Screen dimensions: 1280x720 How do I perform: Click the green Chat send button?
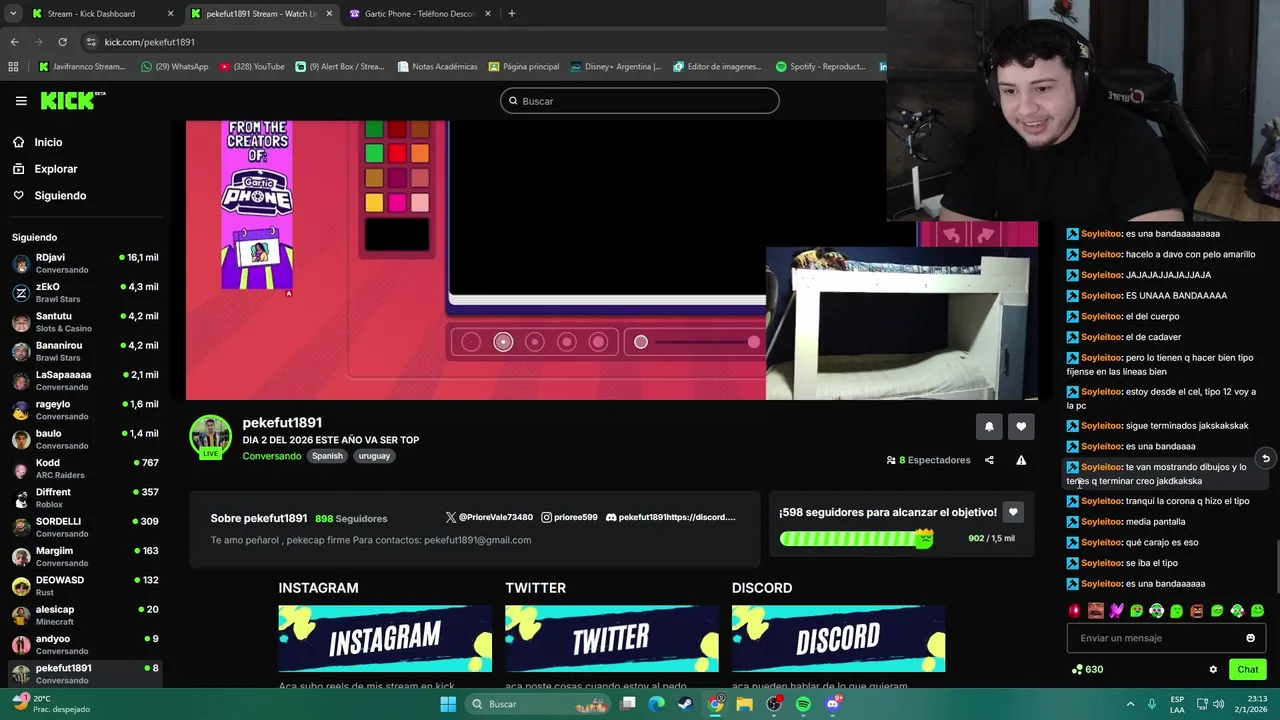click(x=1247, y=669)
